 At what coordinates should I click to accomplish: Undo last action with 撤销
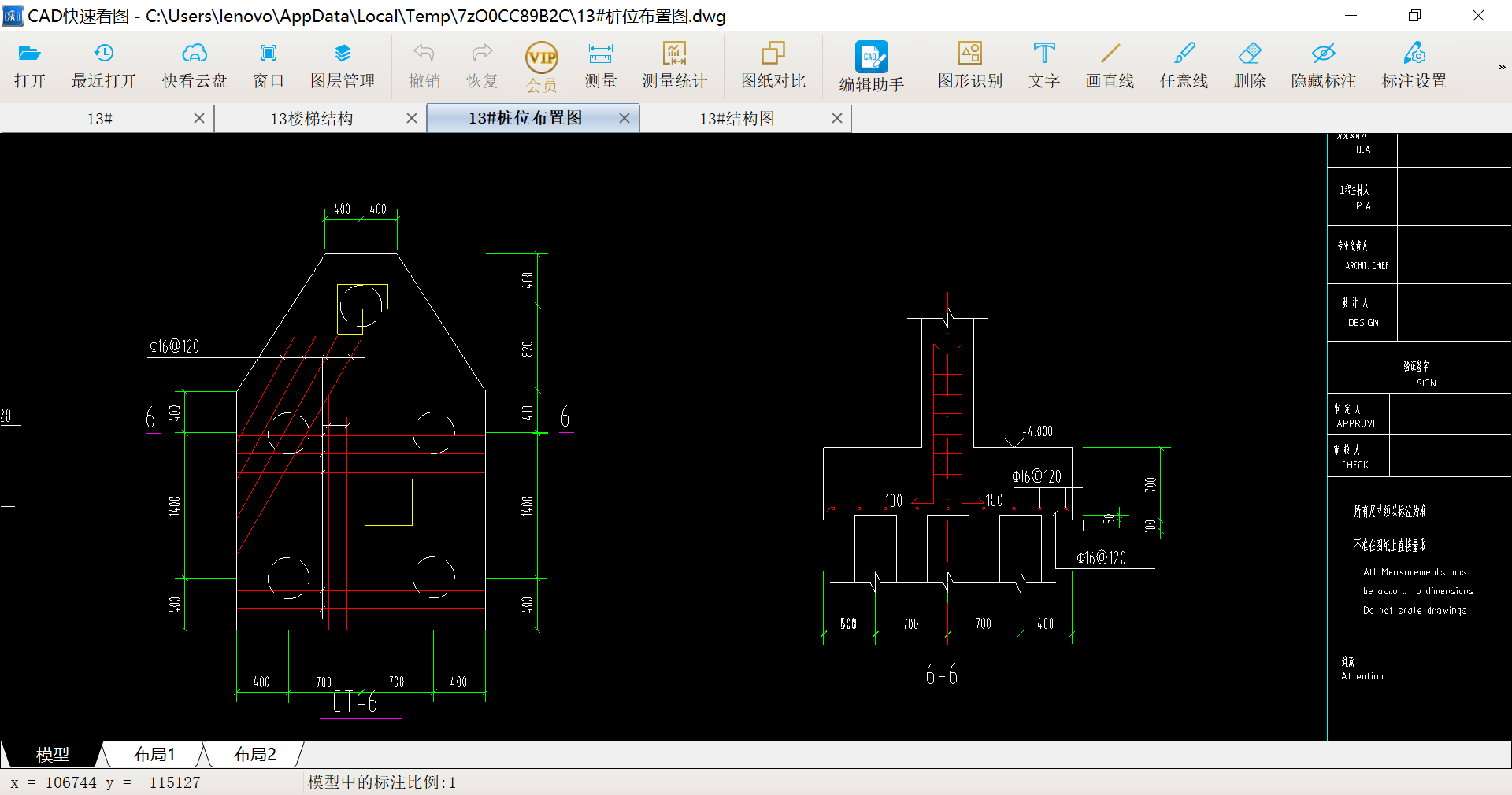point(424,66)
